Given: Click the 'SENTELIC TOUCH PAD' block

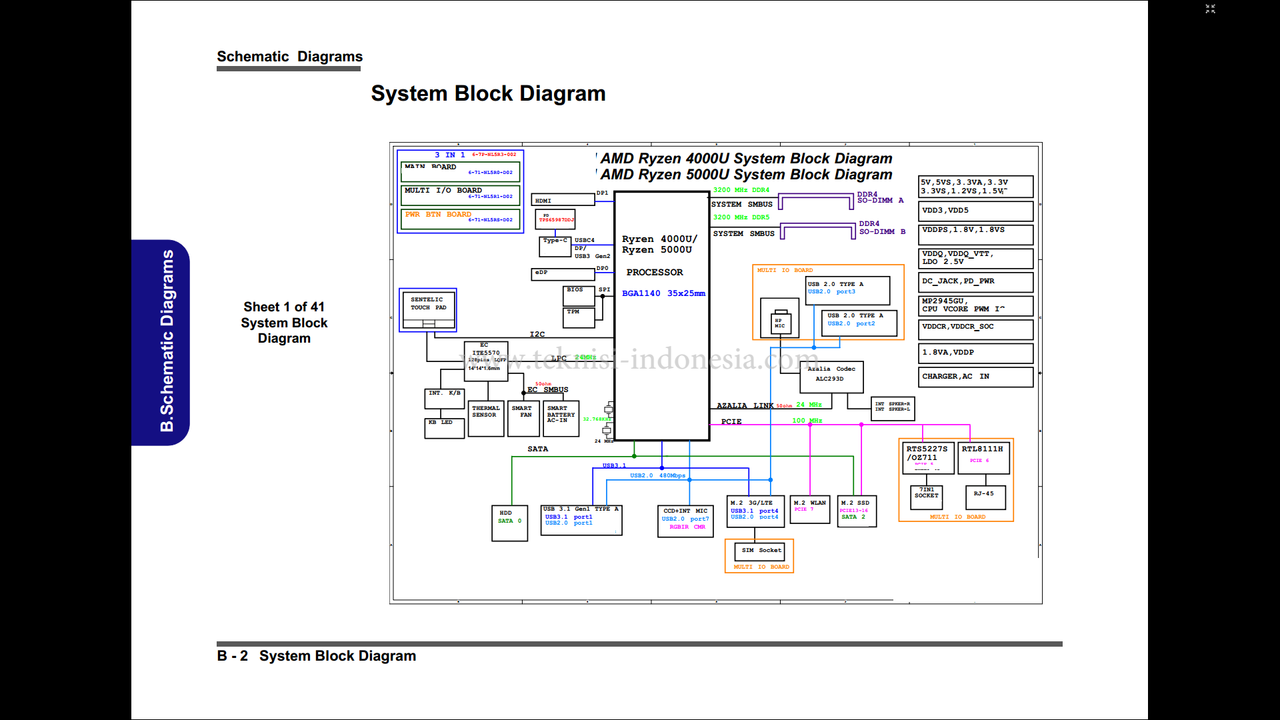Looking at the screenshot, I should point(428,309).
